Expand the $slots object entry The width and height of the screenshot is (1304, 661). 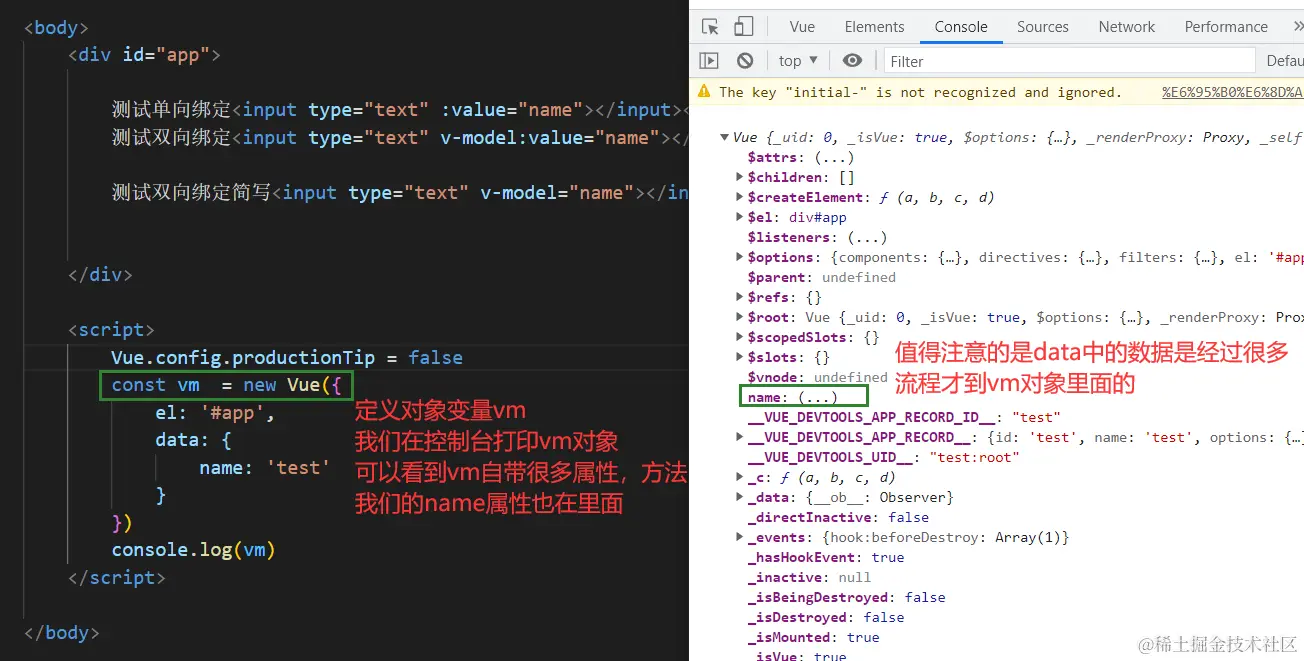click(x=739, y=358)
